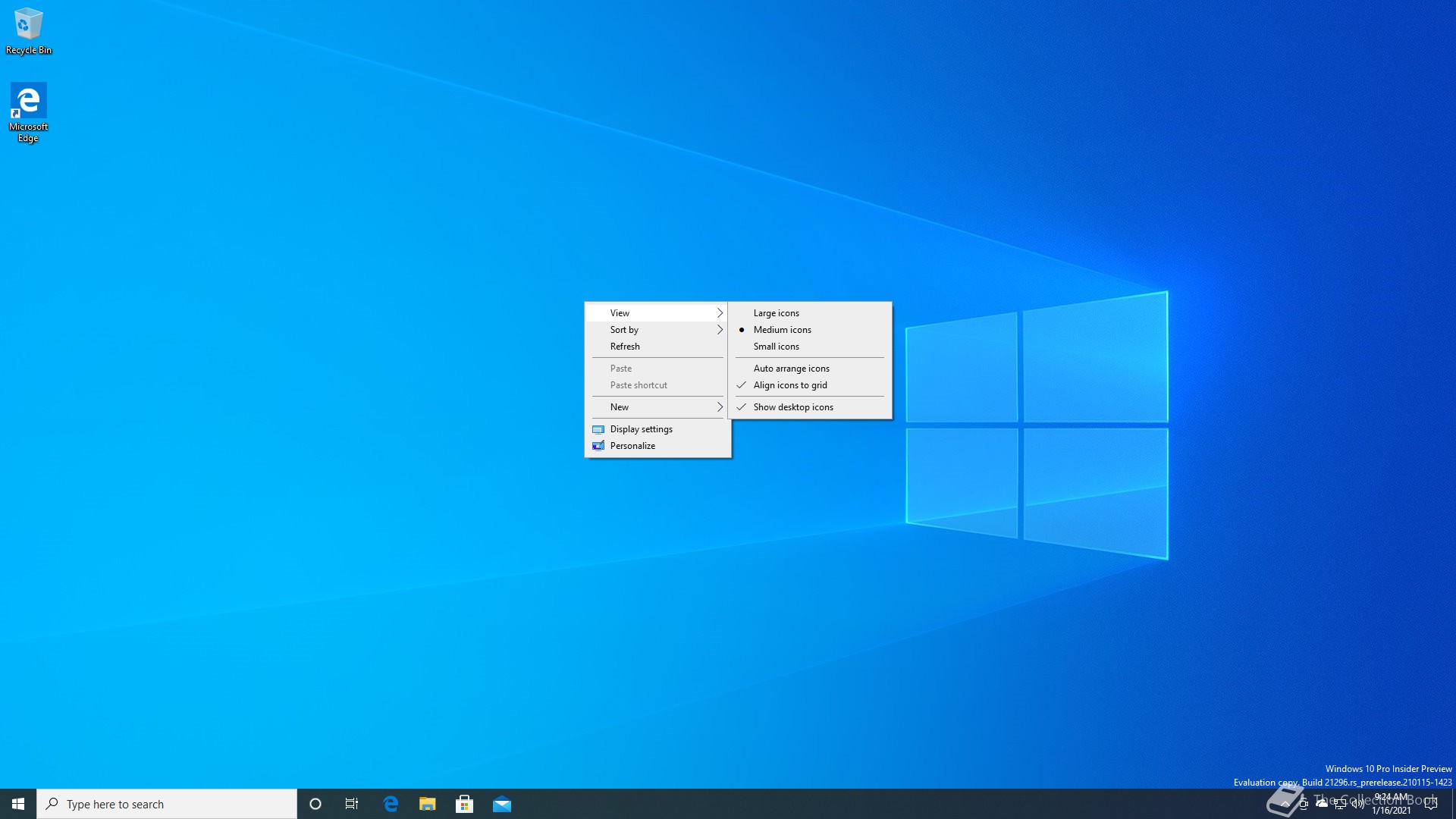Expand the New submenu

[657, 407]
